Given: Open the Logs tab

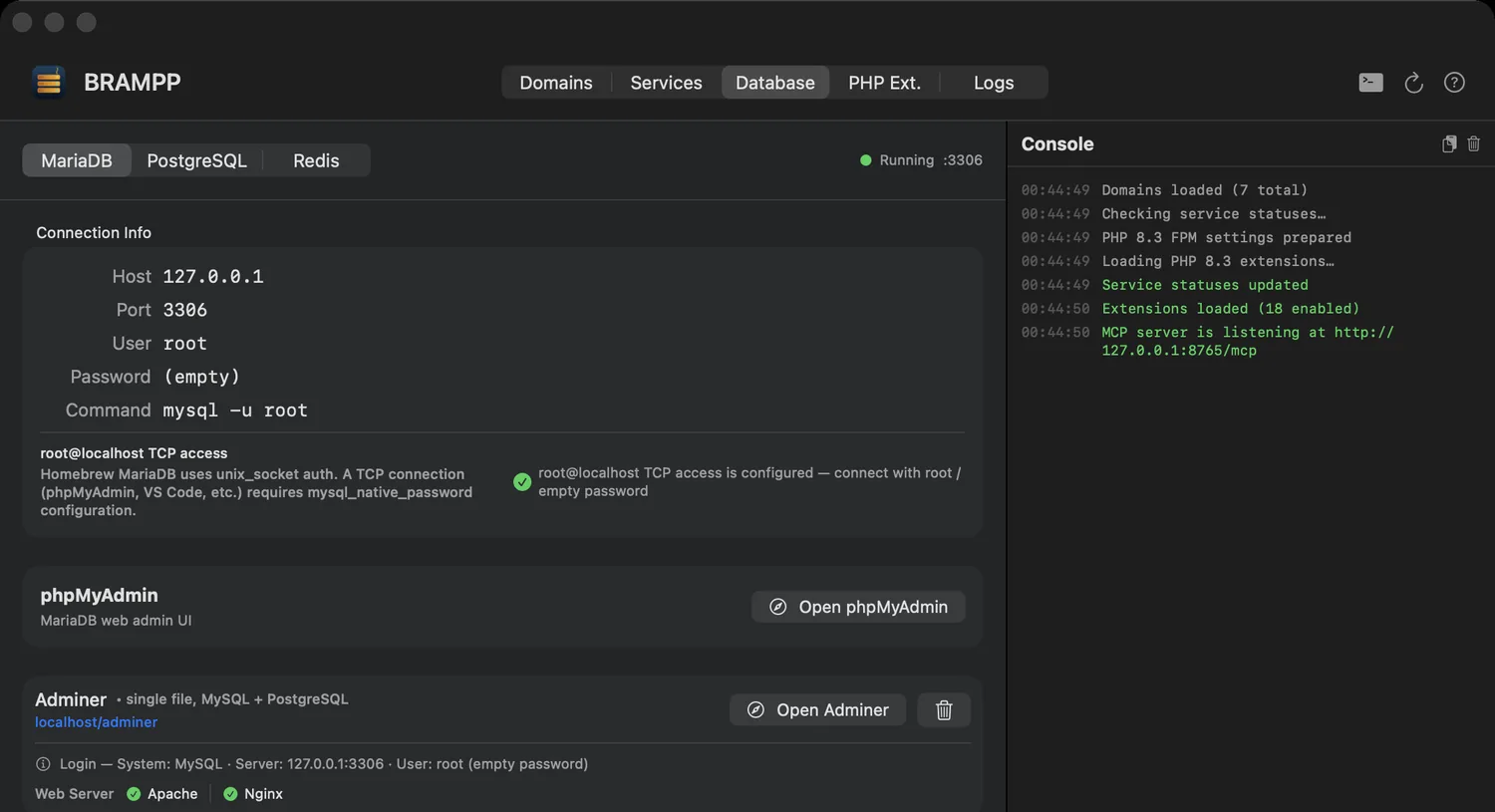Looking at the screenshot, I should [x=994, y=83].
